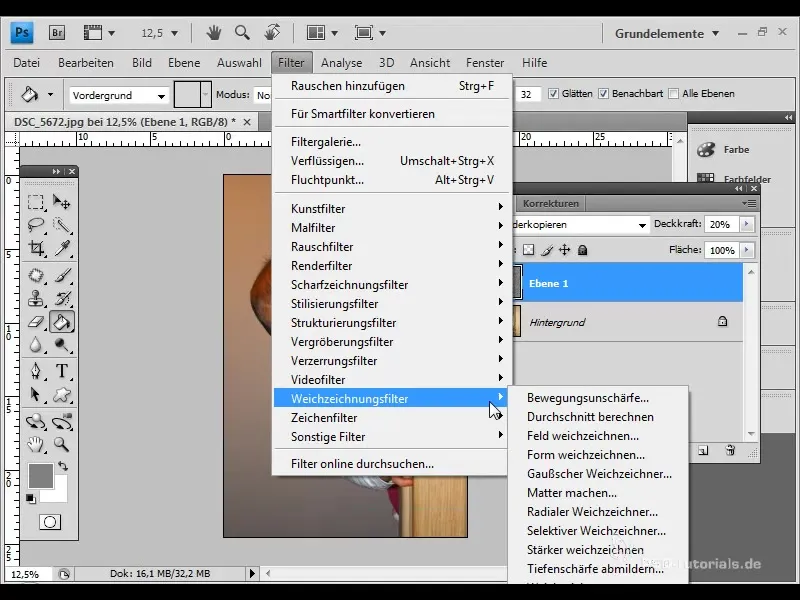The height and width of the screenshot is (600, 800).
Task: Select the Dodge tool
Action: (62, 345)
